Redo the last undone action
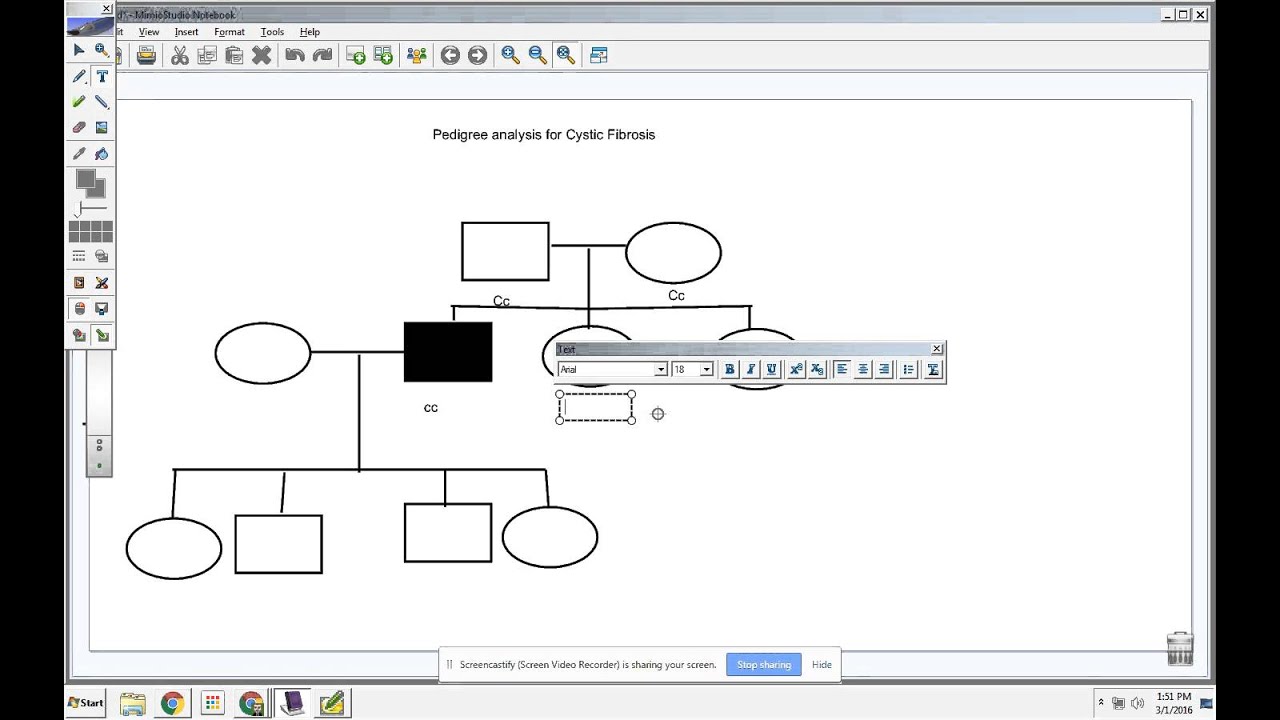The width and height of the screenshot is (1280, 720). 322,55
